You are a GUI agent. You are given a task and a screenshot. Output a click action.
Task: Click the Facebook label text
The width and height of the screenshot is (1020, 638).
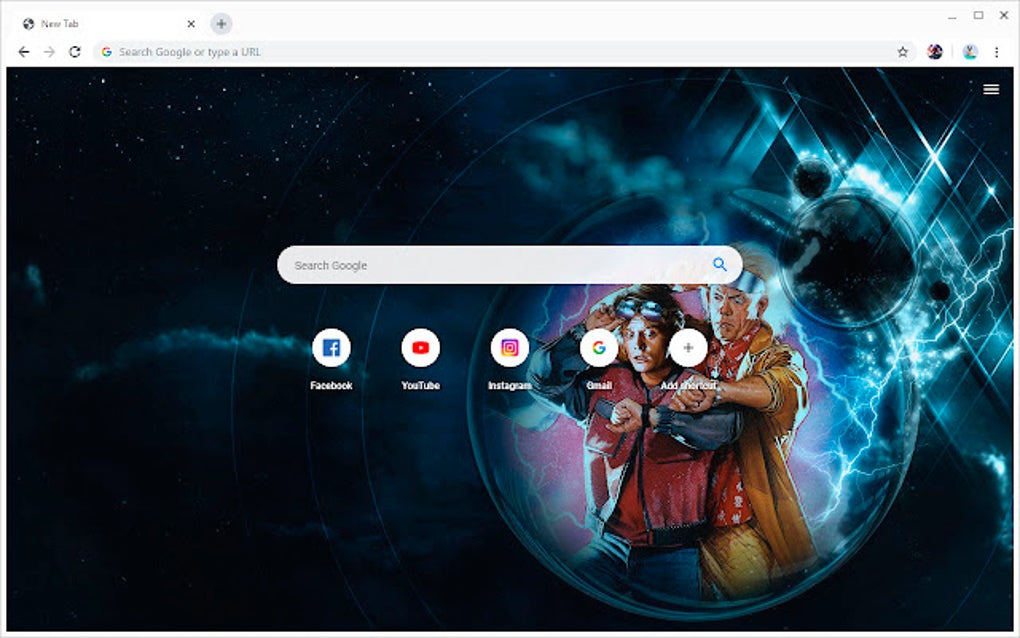click(x=331, y=386)
